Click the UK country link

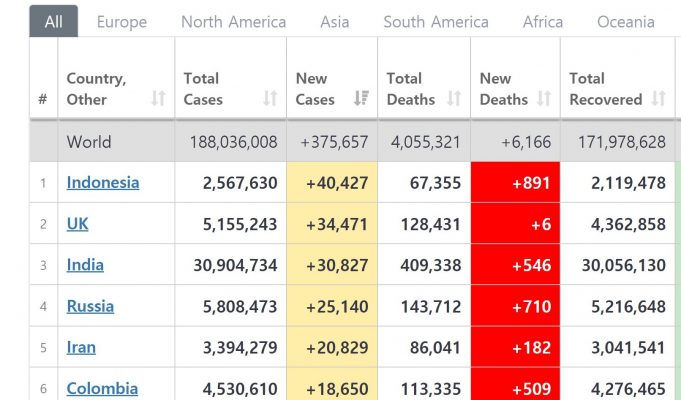[x=77, y=224]
